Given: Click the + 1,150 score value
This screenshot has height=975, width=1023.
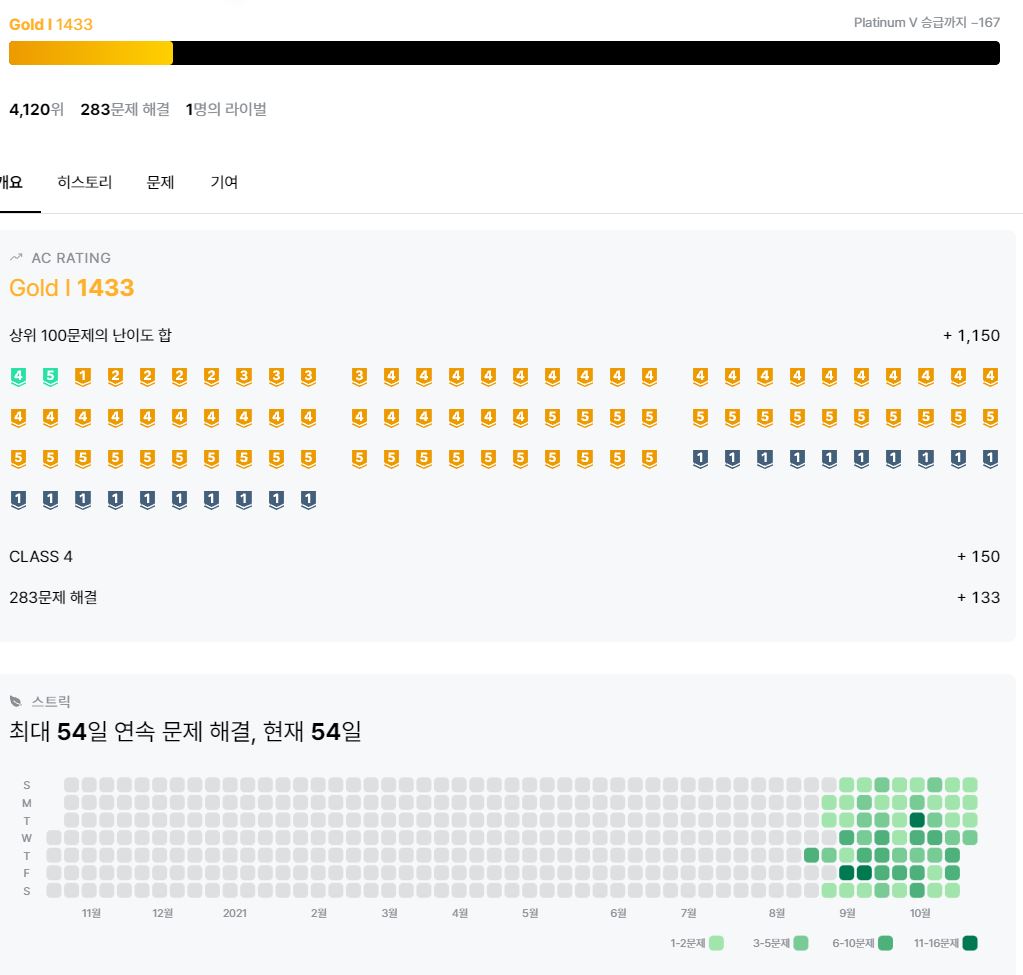Looking at the screenshot, I should (x=971, y=335).
